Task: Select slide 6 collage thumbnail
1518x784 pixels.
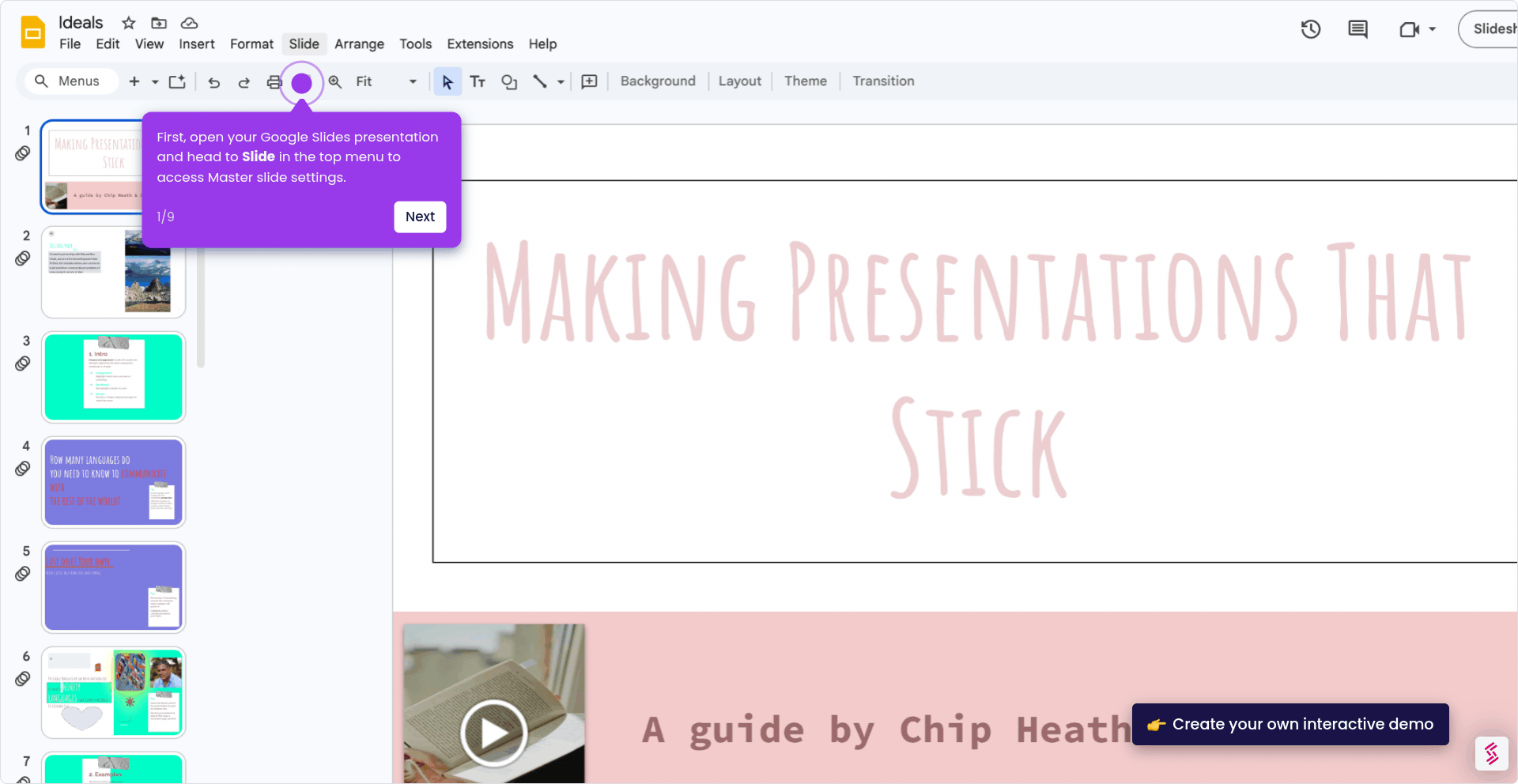Action: [x=113, y=692]
